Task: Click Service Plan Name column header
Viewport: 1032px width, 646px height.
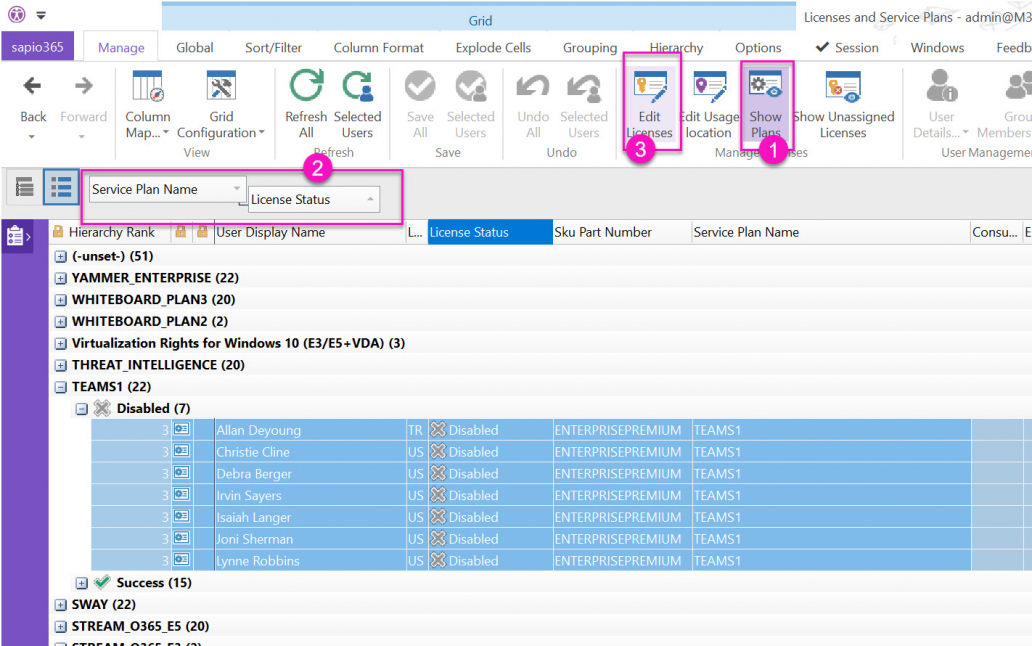Action: pyautogui.click(x=831, y=232)
